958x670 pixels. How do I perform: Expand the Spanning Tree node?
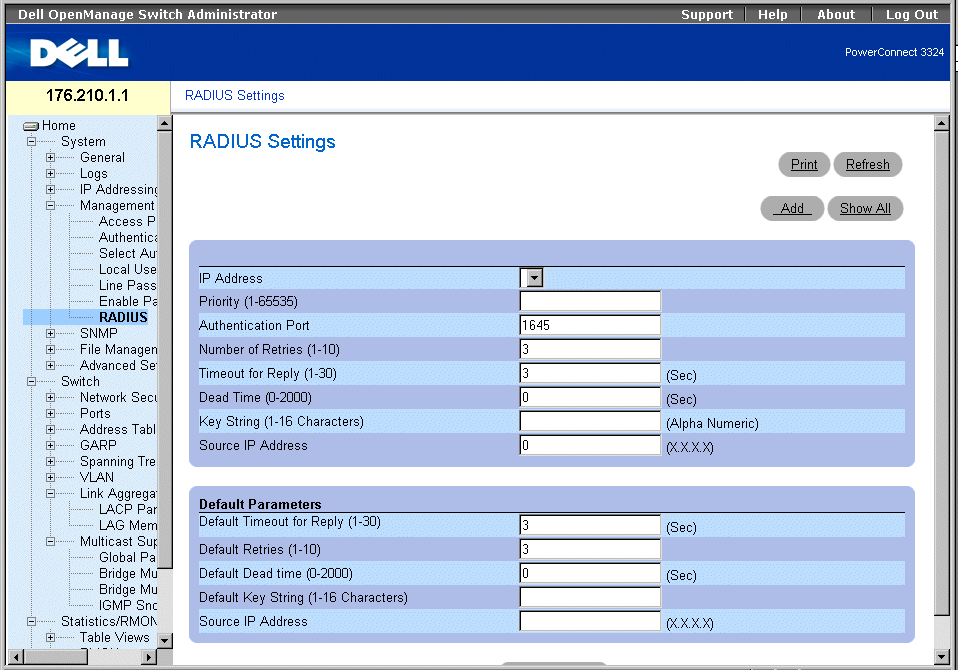point(50,462)
